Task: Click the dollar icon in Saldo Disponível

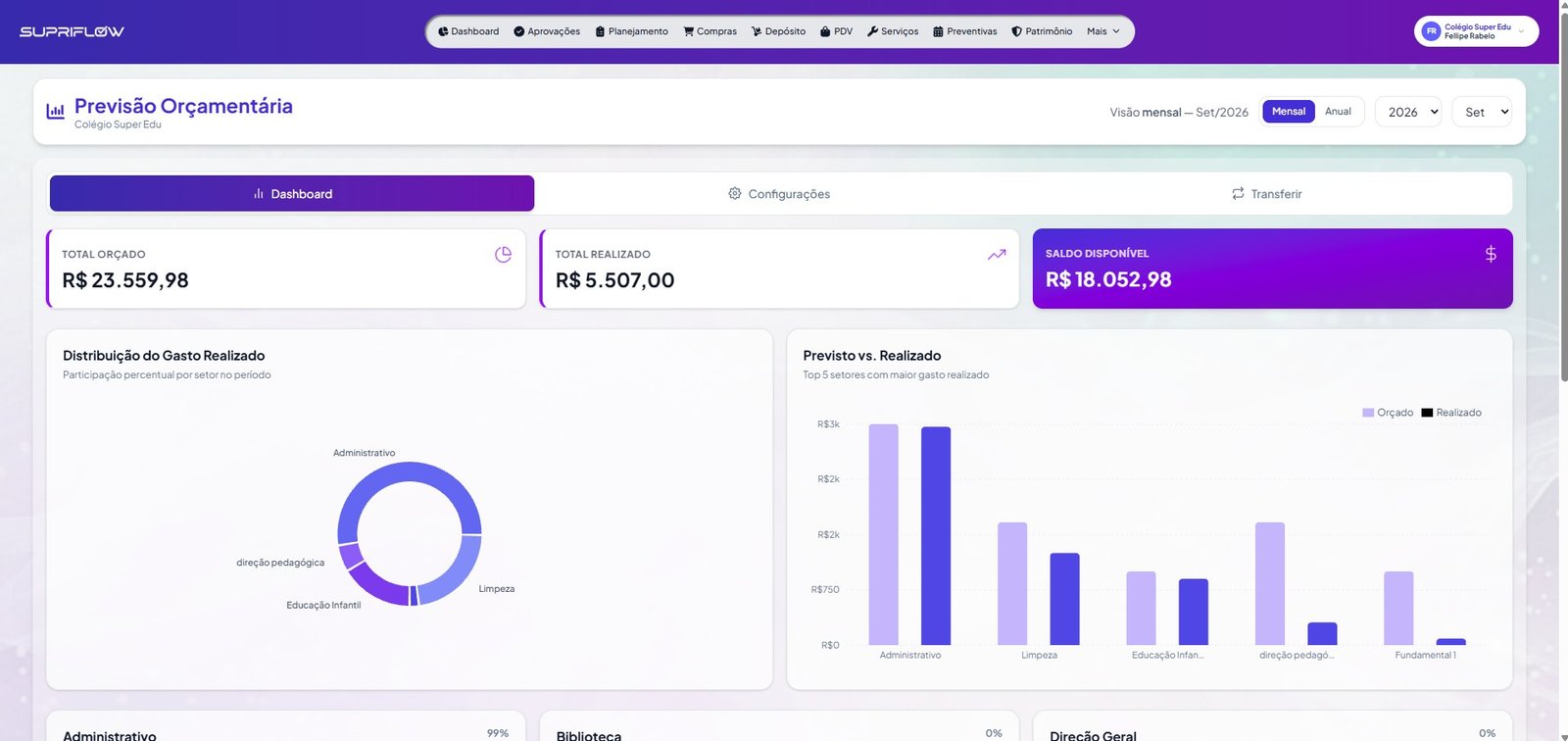Action: pos(1491,254)
